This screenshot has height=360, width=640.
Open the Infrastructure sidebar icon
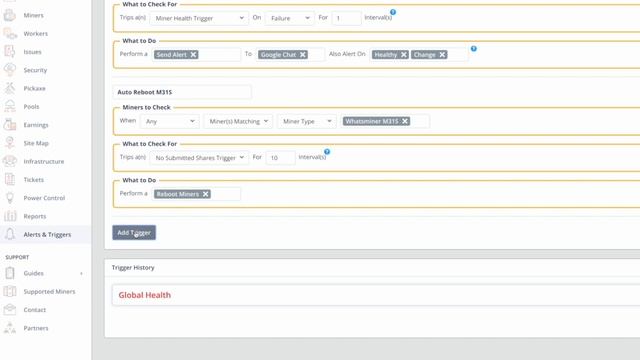pyautogui.click(x=9, y=161)
